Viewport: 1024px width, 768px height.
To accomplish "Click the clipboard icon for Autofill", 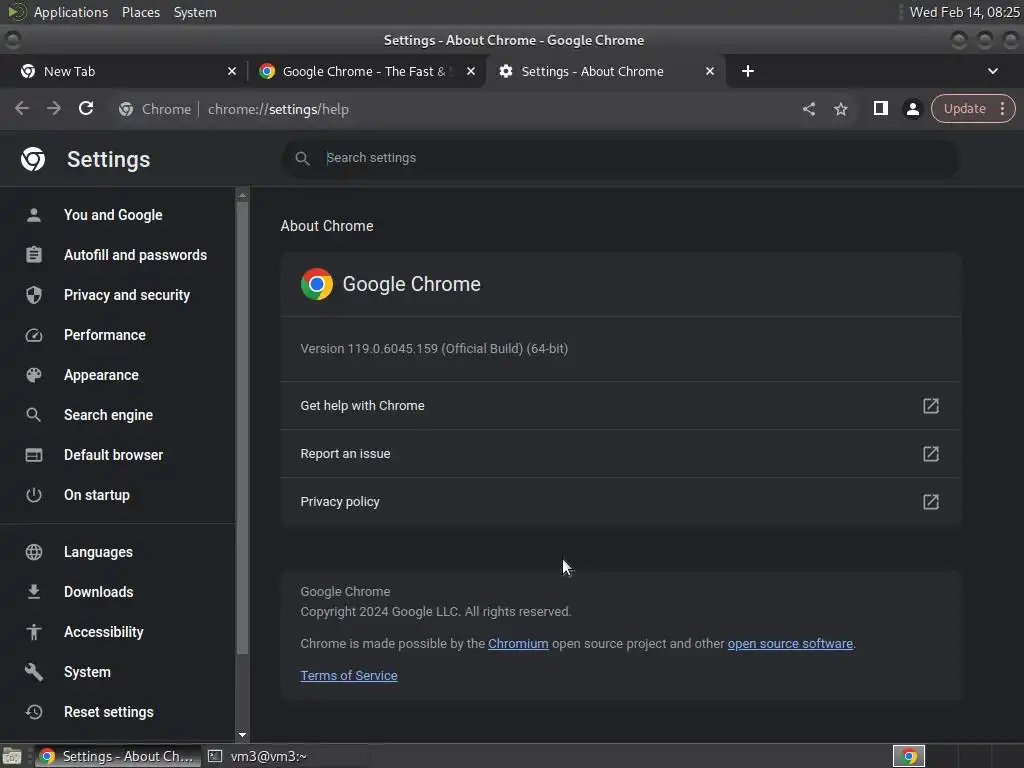I will (x=34, y=255).
